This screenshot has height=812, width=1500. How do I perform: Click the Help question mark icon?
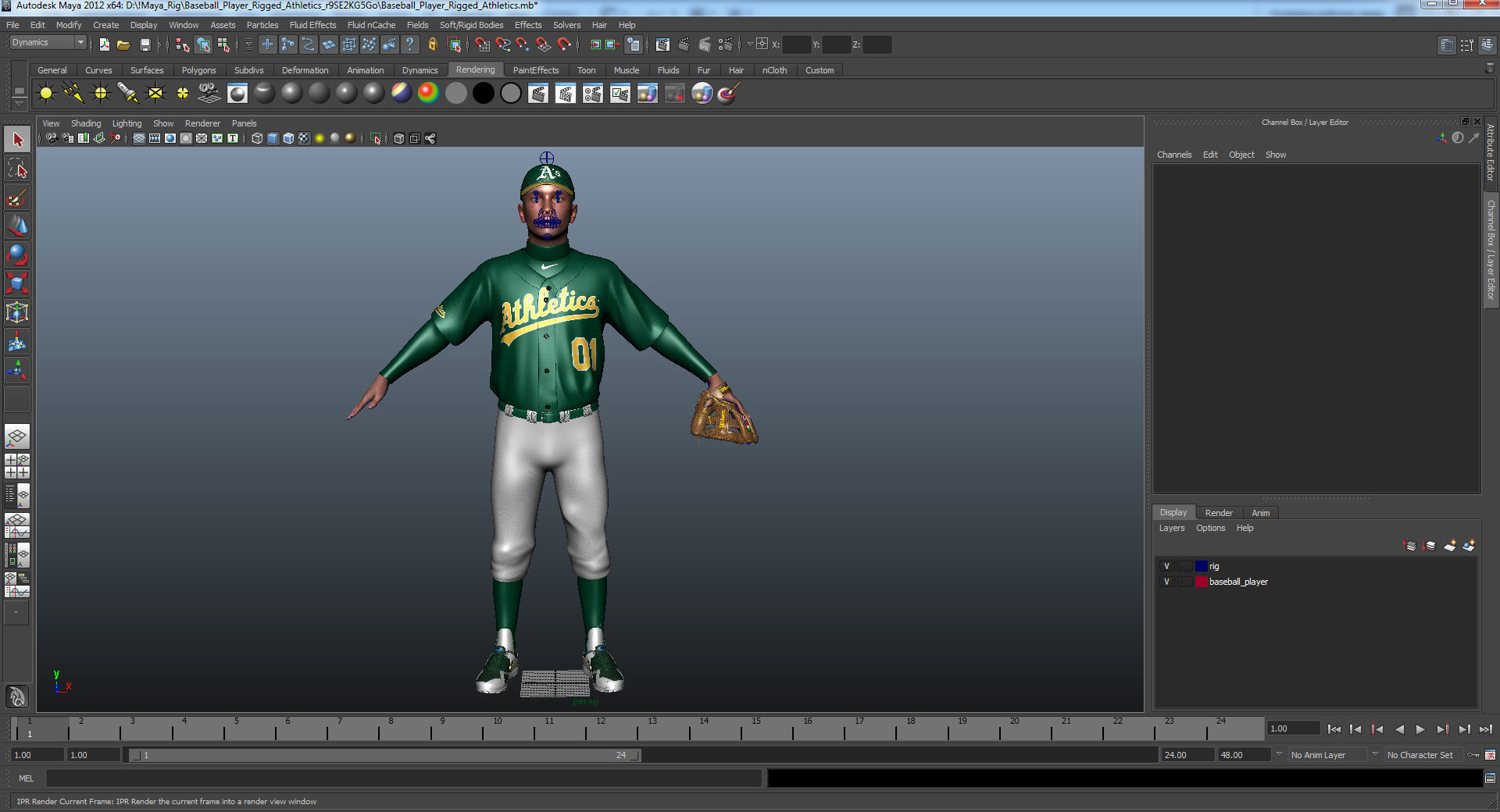coord(410,45)
